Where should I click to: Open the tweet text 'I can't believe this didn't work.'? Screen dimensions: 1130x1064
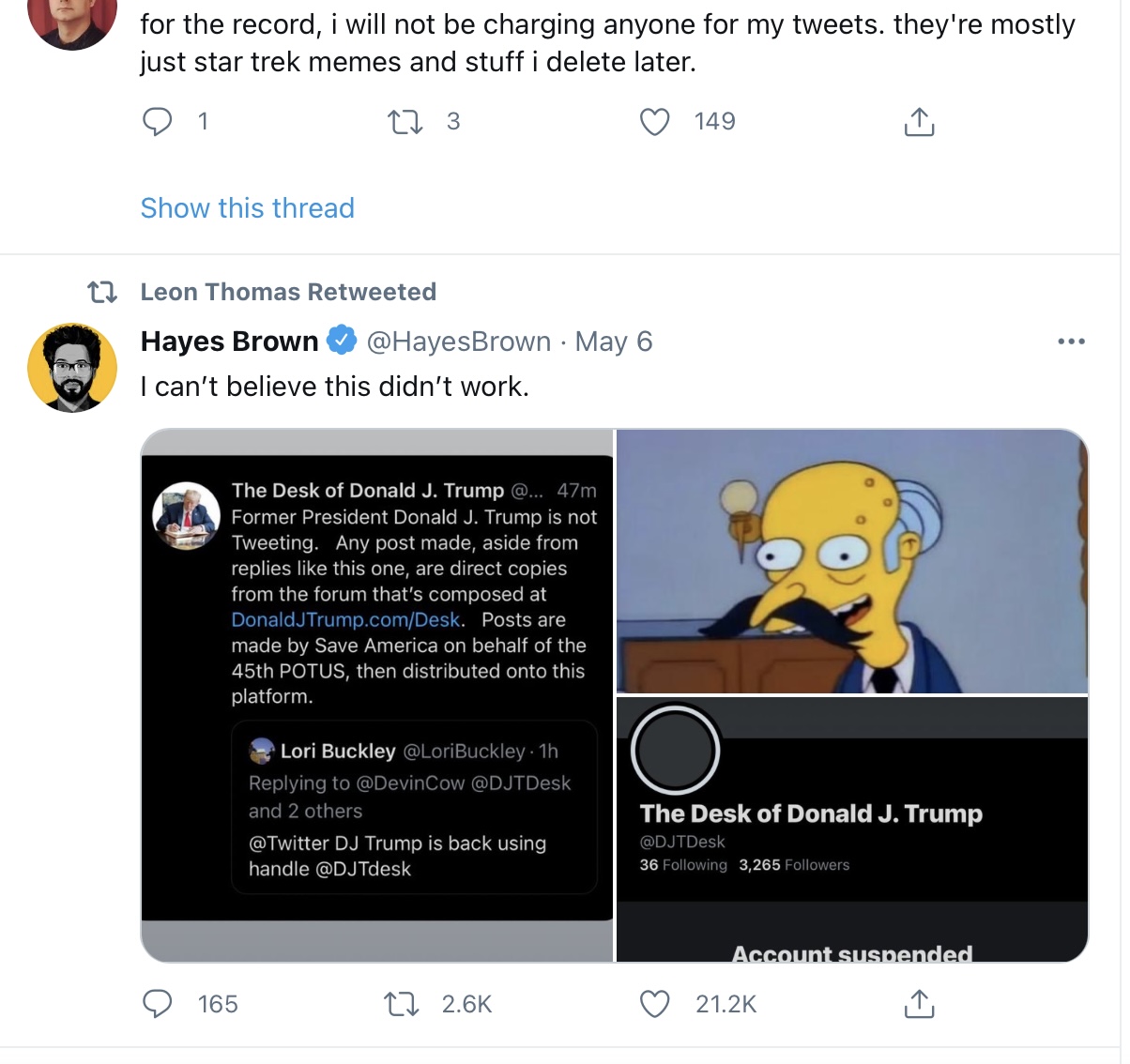click(x=335, y=387)
